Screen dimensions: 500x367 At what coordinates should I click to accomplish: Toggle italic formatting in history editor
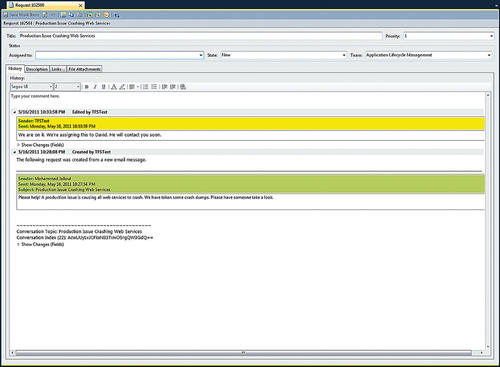(95, 87)
